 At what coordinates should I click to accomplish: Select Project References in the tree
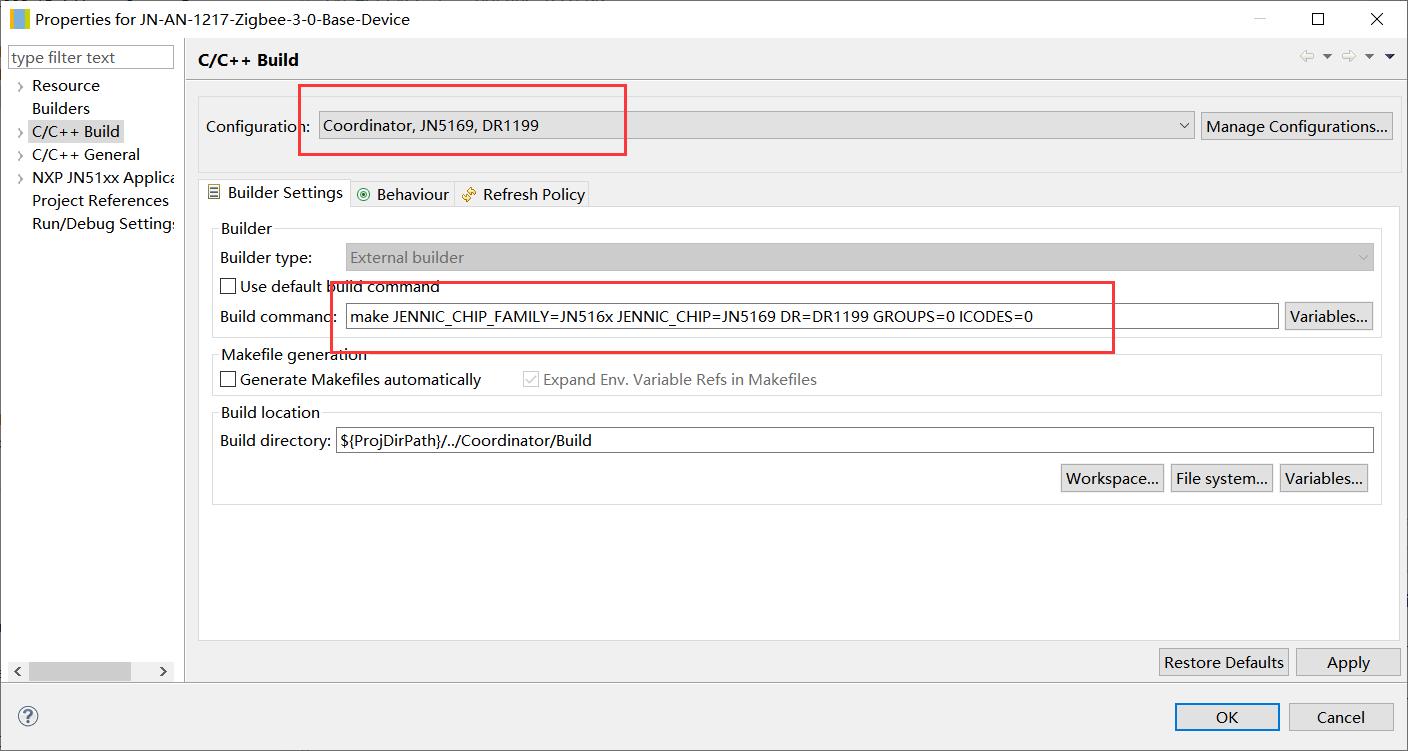pos(100,200)
